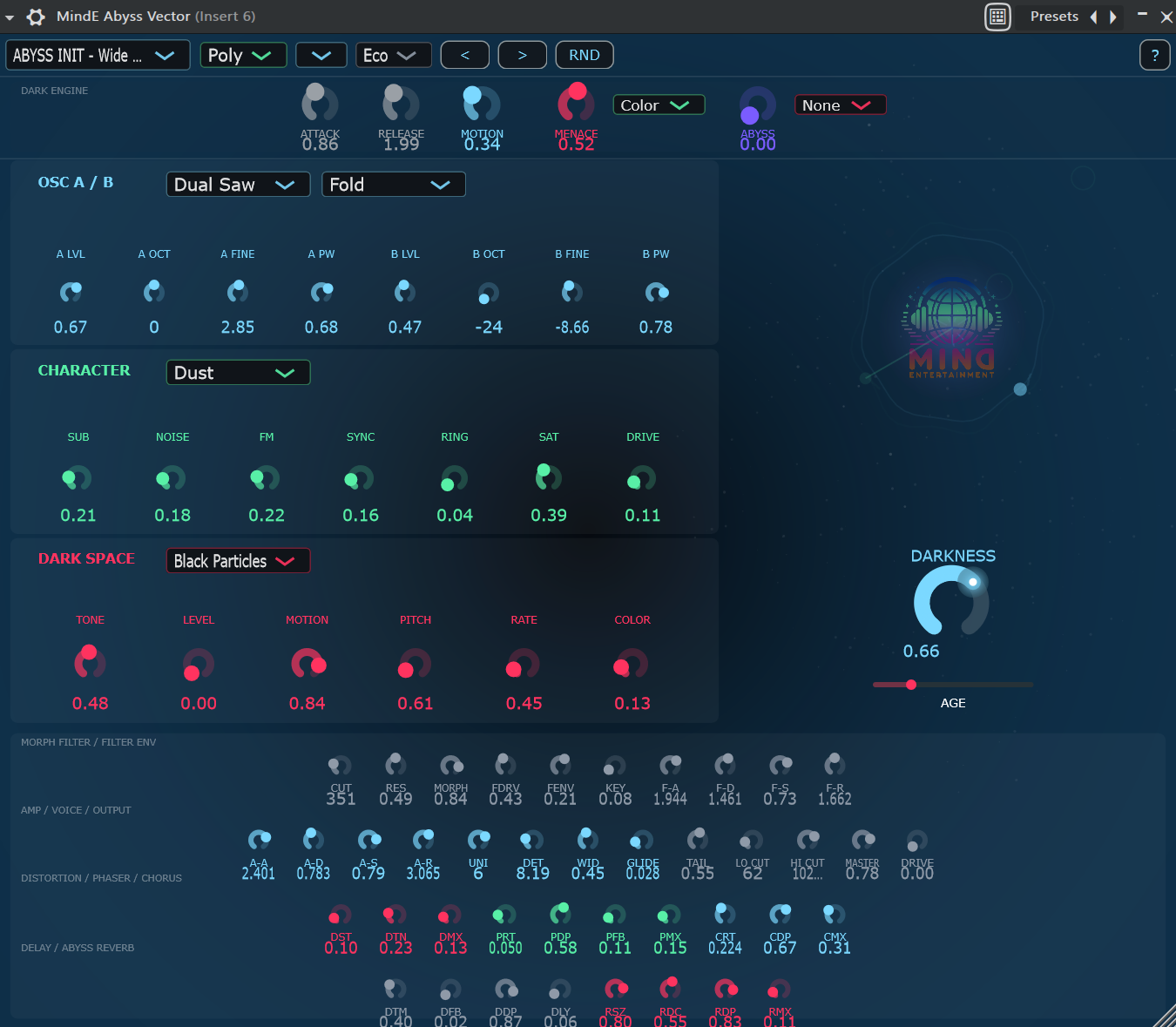Click the PITCH knob in Dark Space

pyautogui.click(x=415, y=664)
